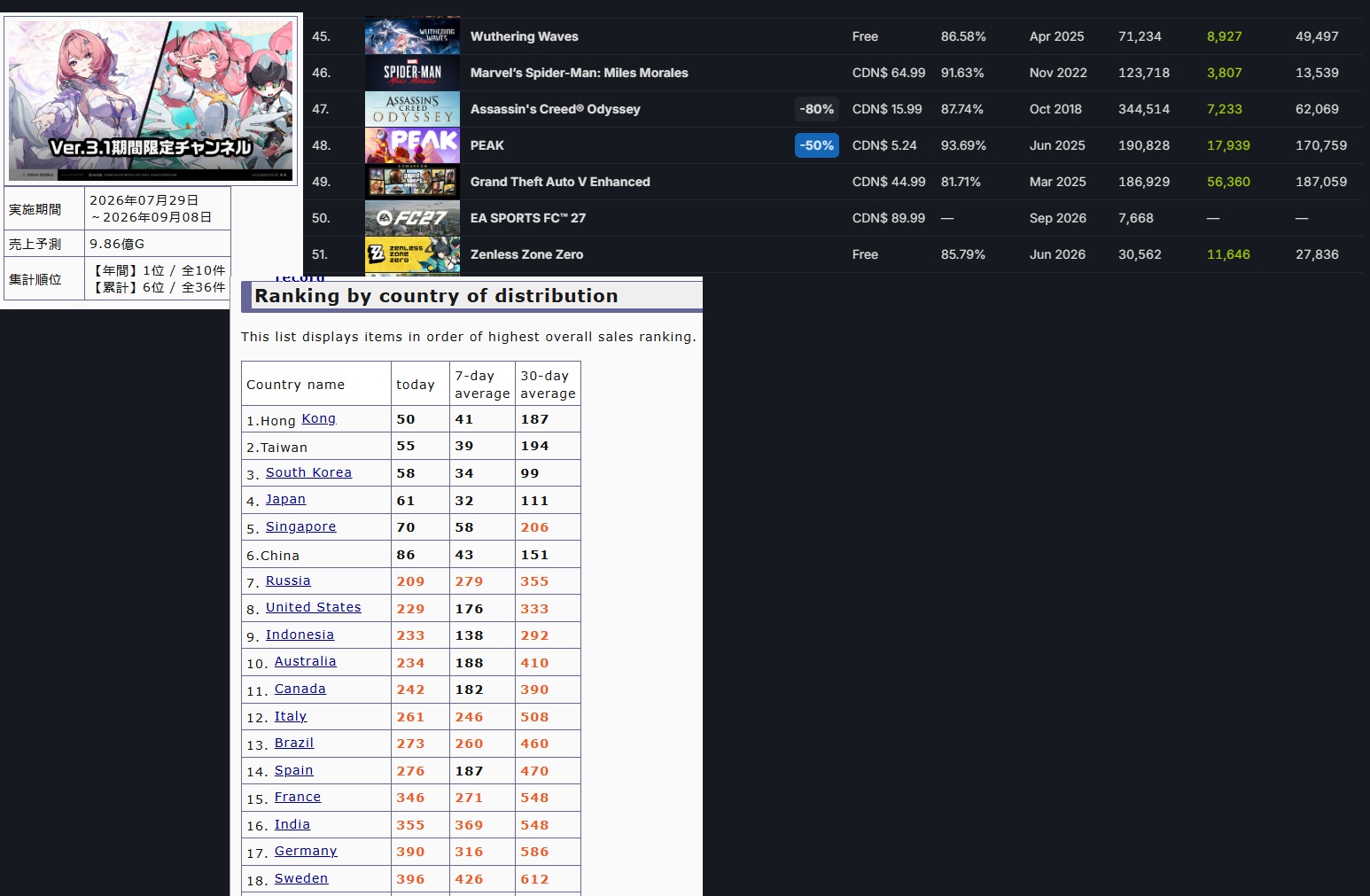Click the CDN$ 64.99 price
The image size is (1370, 896).
coord(889,73)
